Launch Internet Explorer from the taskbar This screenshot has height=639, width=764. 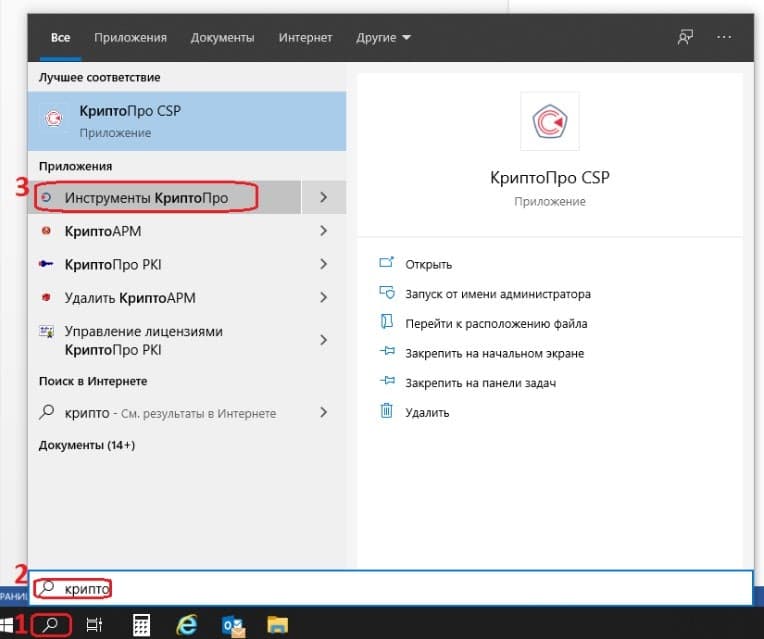(x=187, y=625)
